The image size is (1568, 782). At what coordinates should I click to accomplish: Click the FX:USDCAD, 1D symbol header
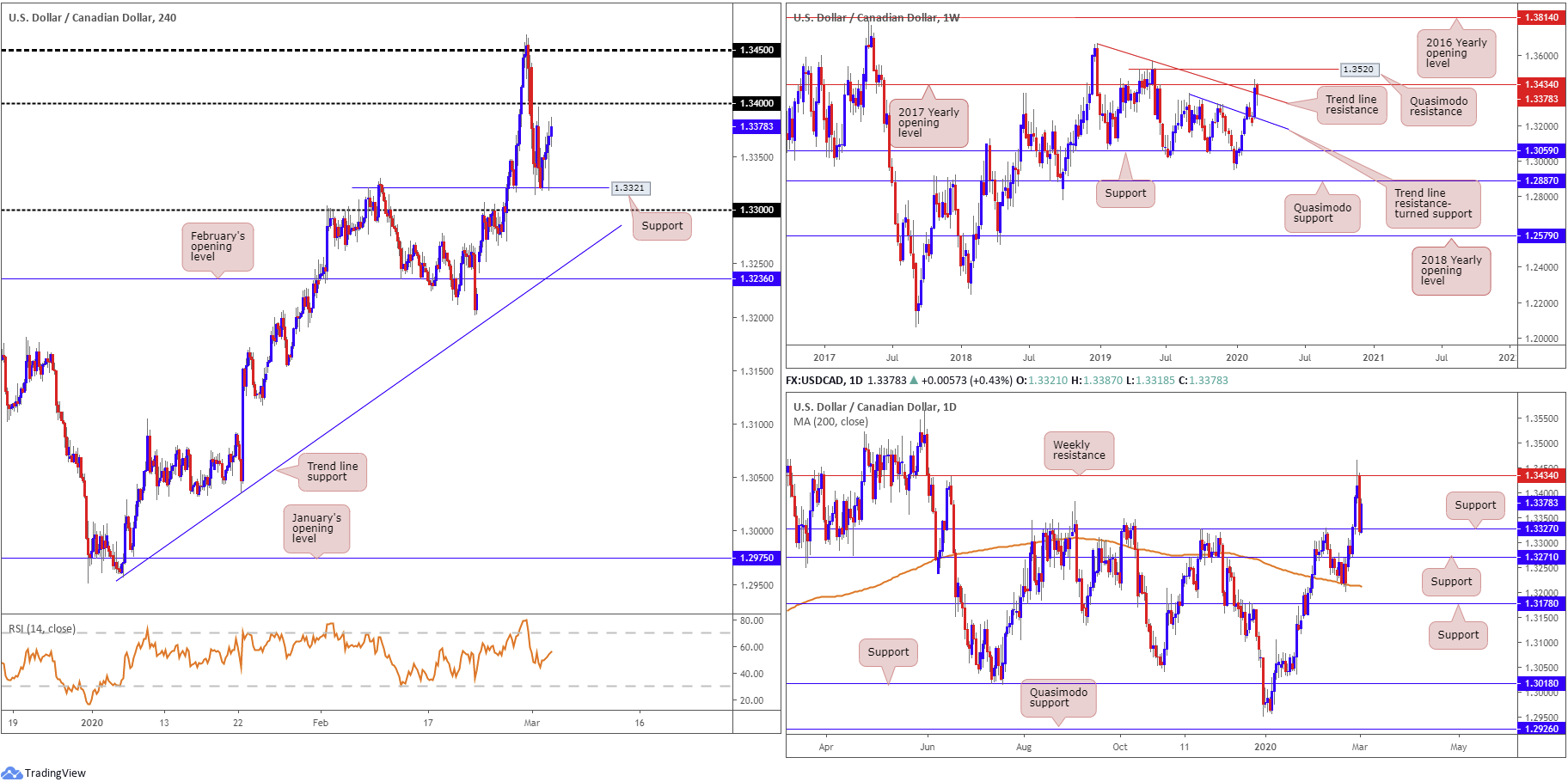coord(824,381)
